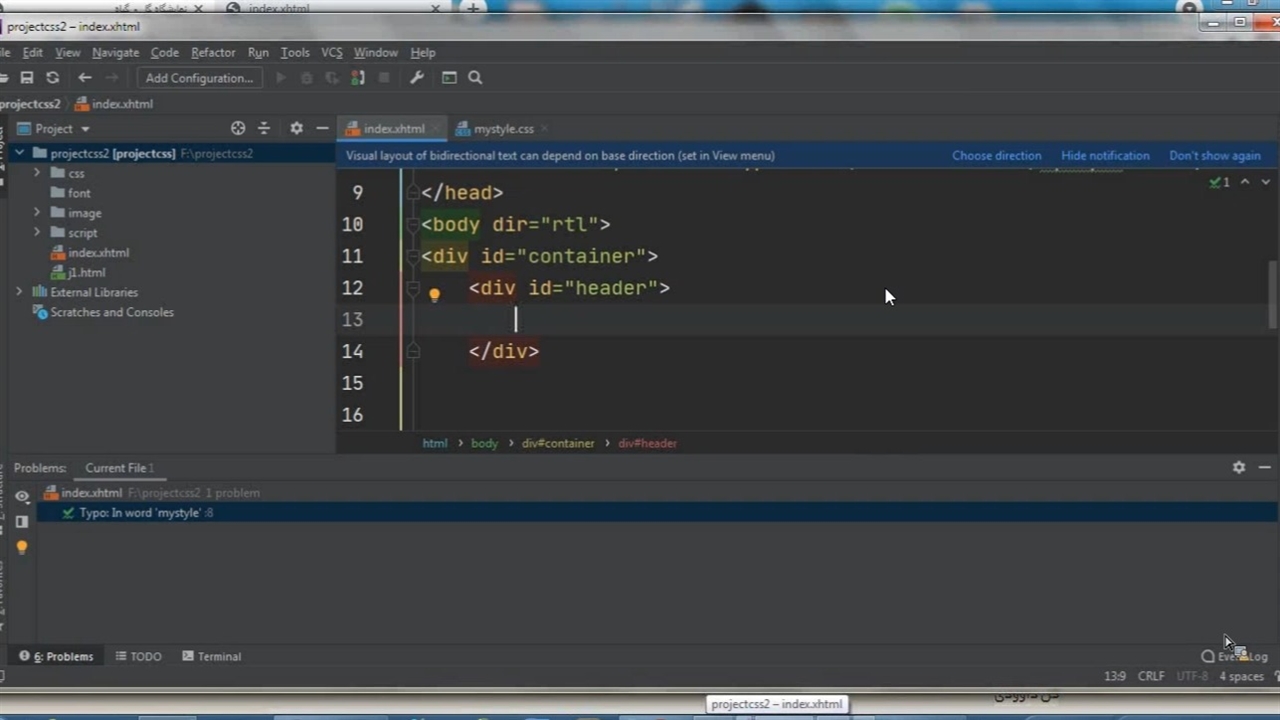Click the collapse-all icon in Project panel
Image resolution: width=1280 pixels, height=720 pixels.
[264, 128]
